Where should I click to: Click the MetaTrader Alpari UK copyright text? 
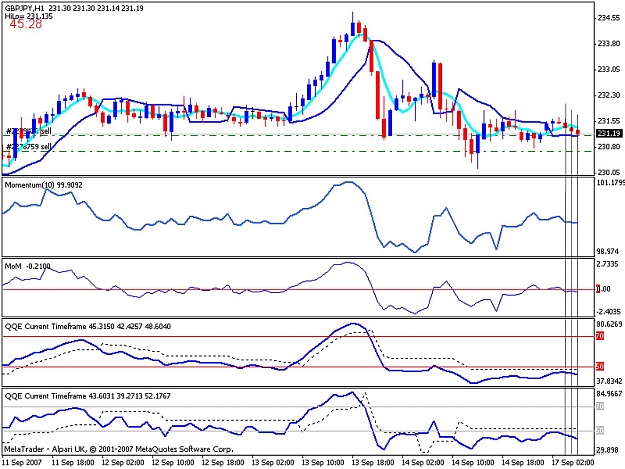point(118,449)
